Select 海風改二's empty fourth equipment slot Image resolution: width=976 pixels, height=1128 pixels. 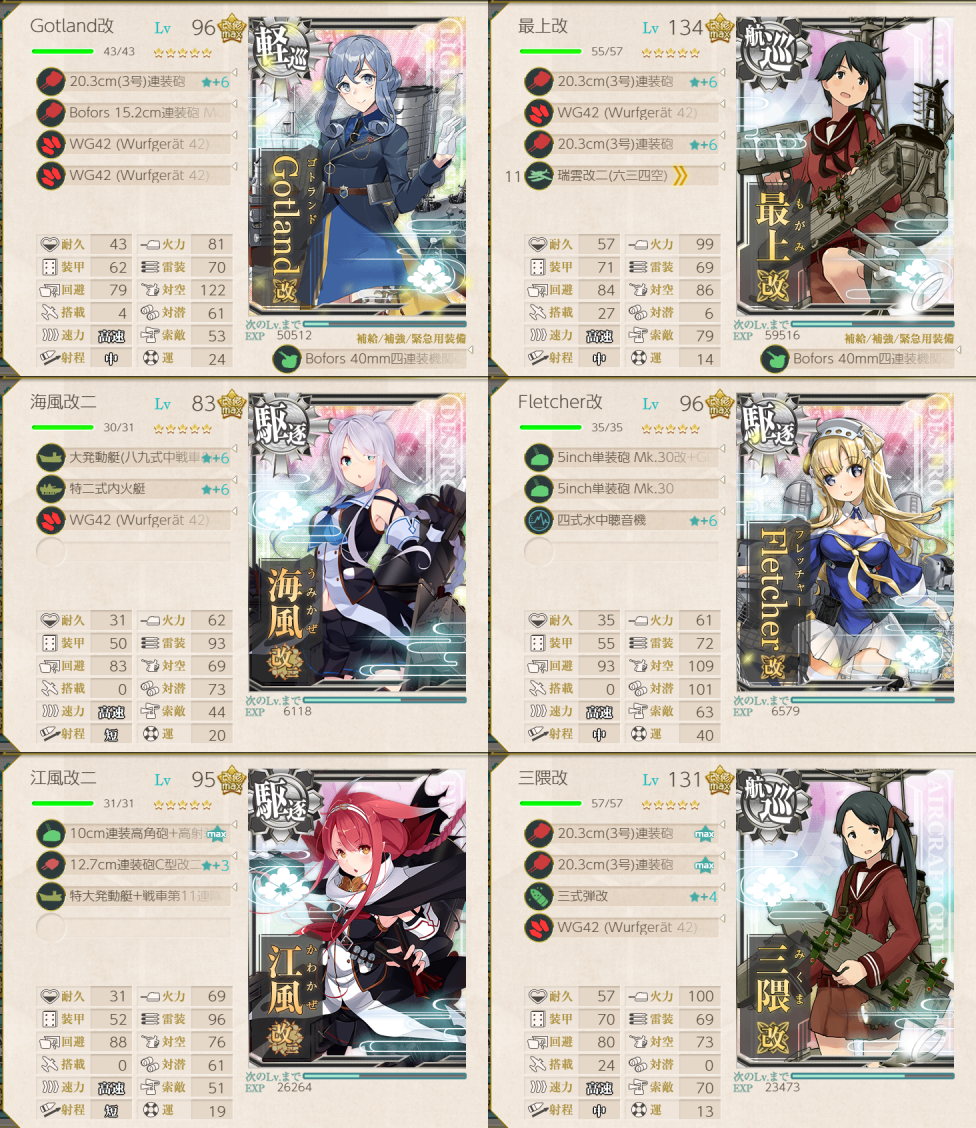(134, 551)
